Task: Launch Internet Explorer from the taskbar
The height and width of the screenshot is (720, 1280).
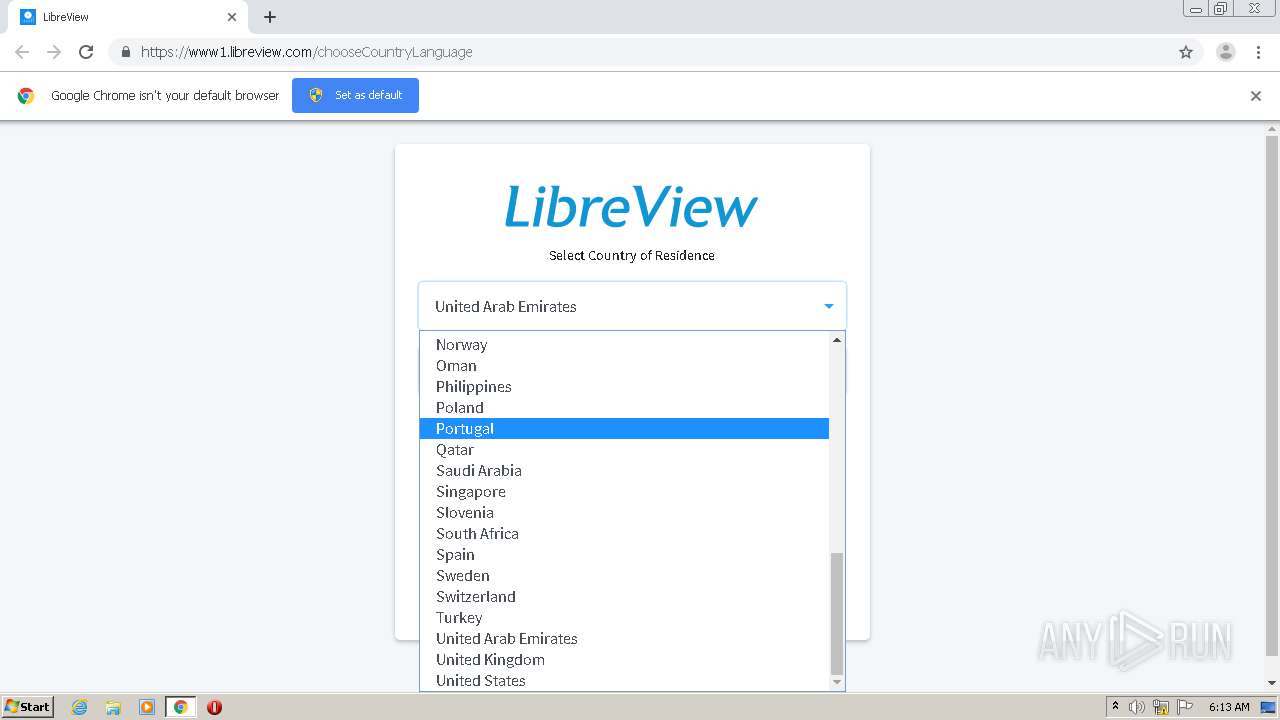Action: (79, 707)
